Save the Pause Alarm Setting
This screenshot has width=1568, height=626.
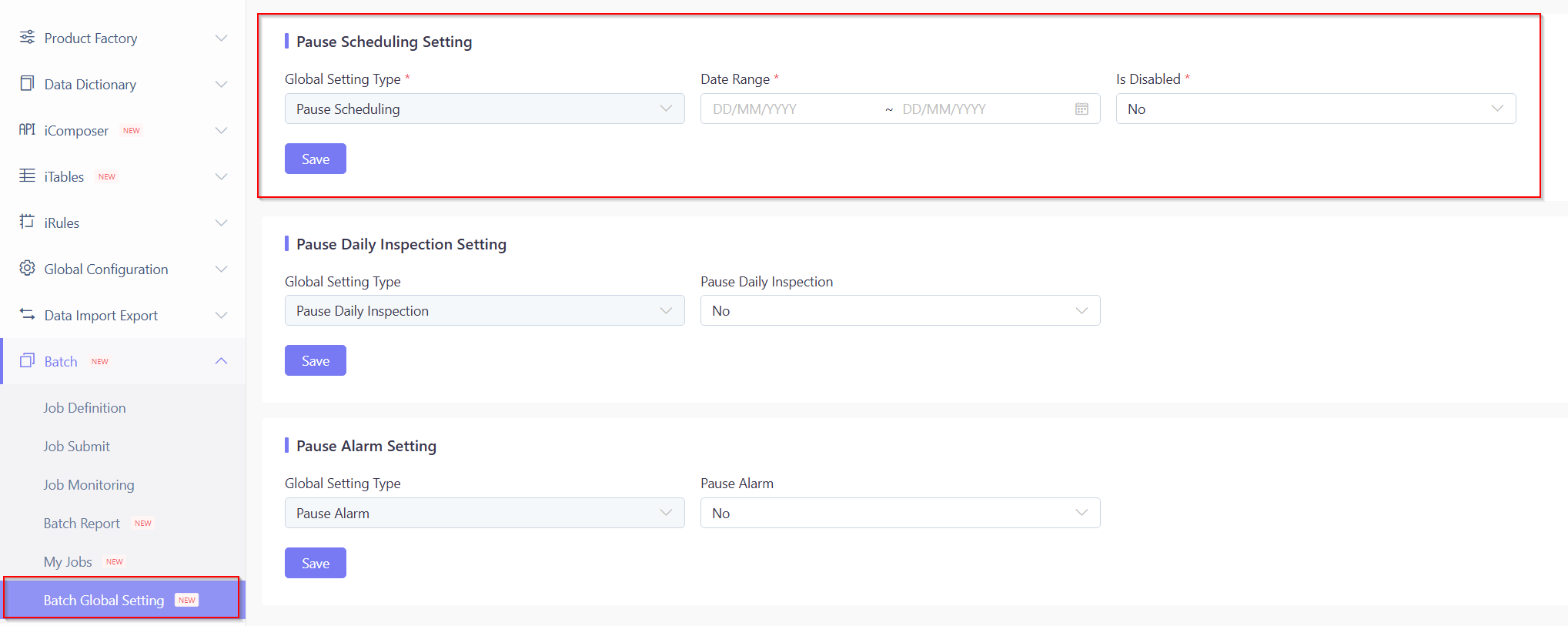click(315, 563)
